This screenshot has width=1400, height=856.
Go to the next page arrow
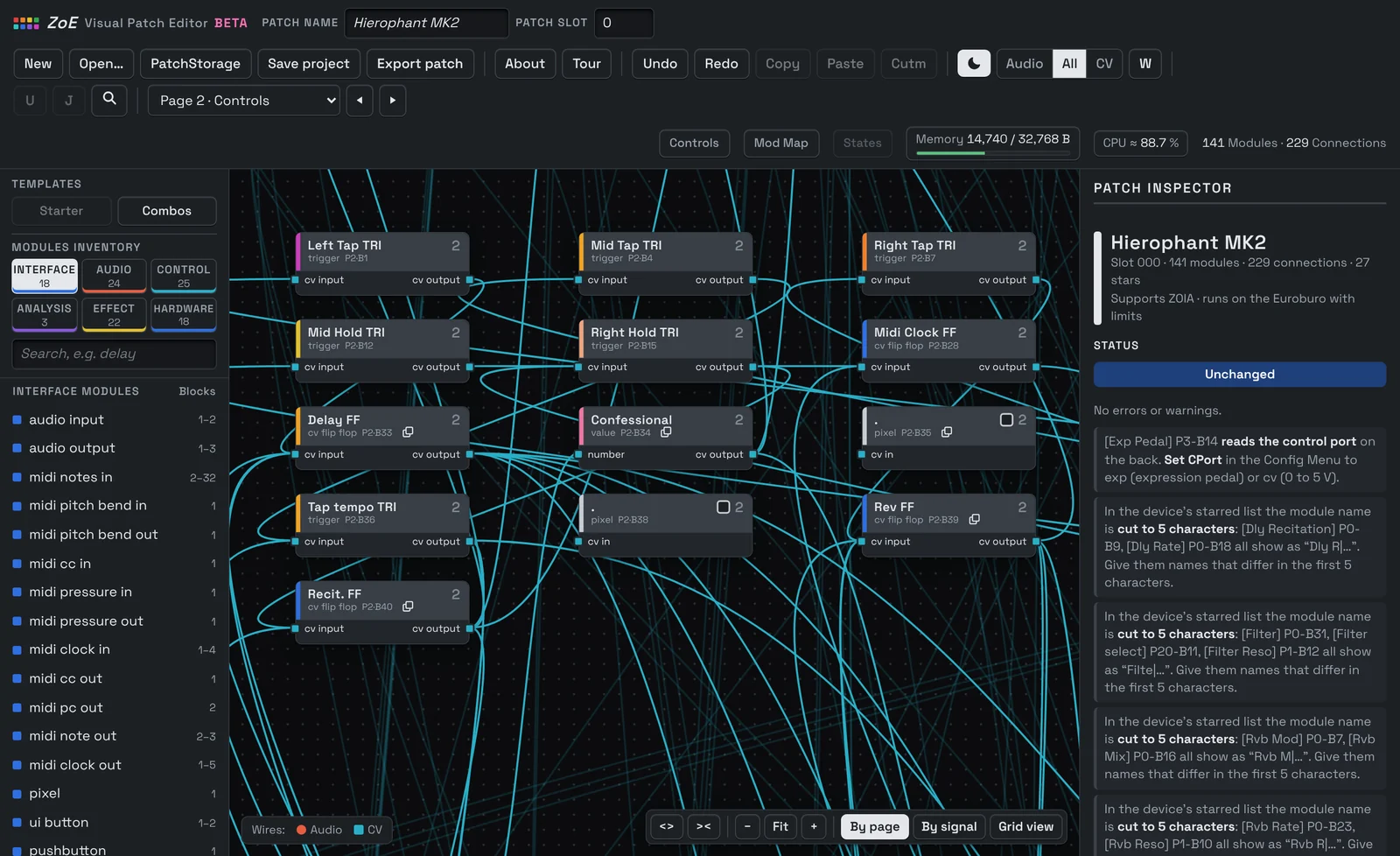click(x=393, y=100)
